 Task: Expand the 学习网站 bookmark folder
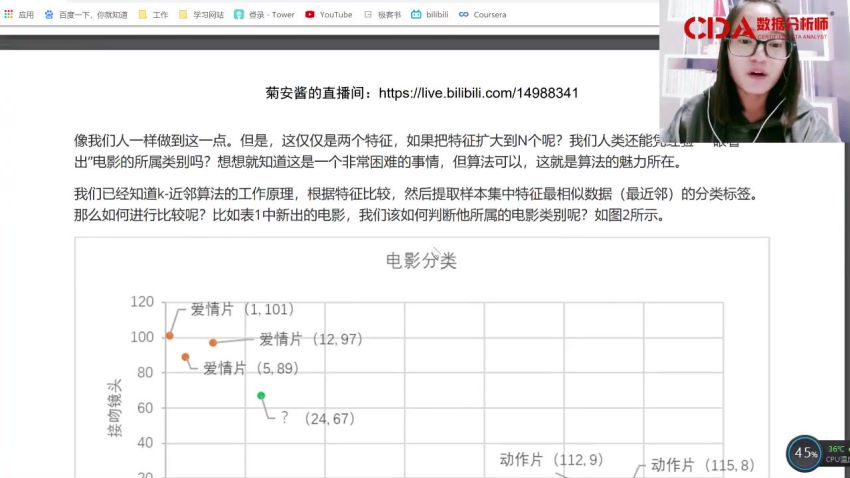201,15
